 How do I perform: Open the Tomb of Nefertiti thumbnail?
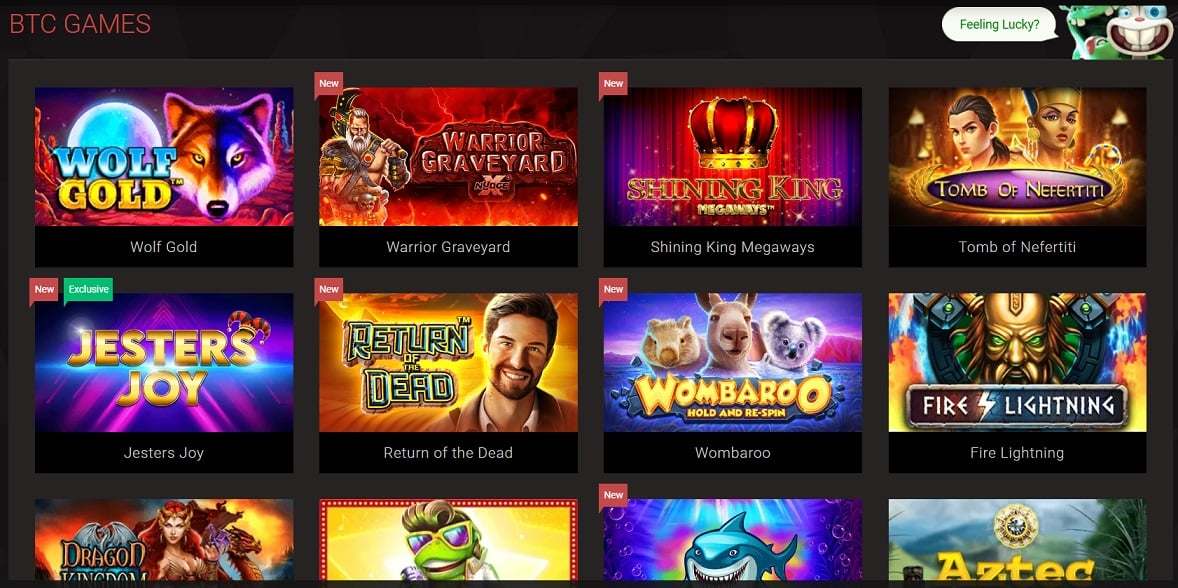1017,156
